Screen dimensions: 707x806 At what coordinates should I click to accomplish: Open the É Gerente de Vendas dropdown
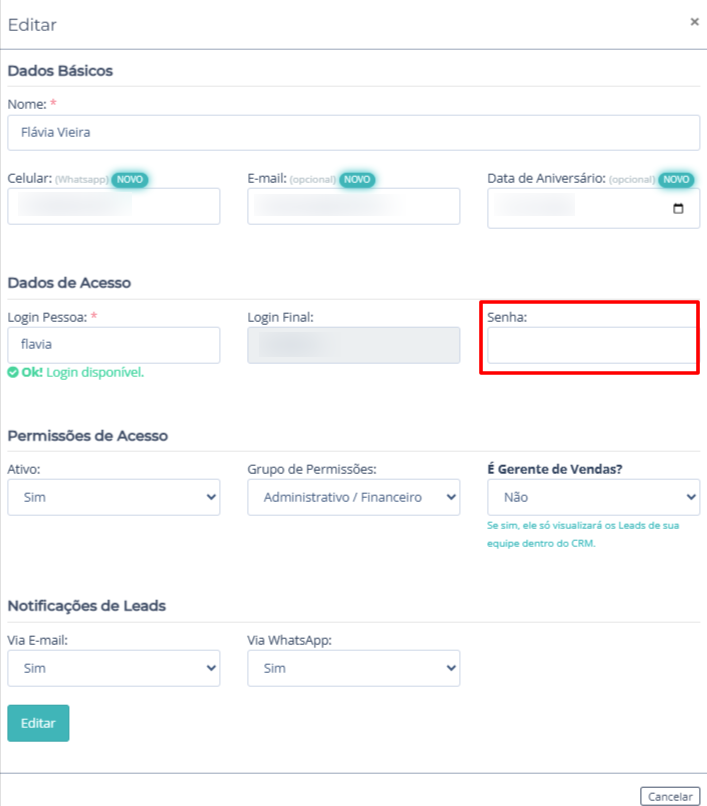[x=594, y=497]
